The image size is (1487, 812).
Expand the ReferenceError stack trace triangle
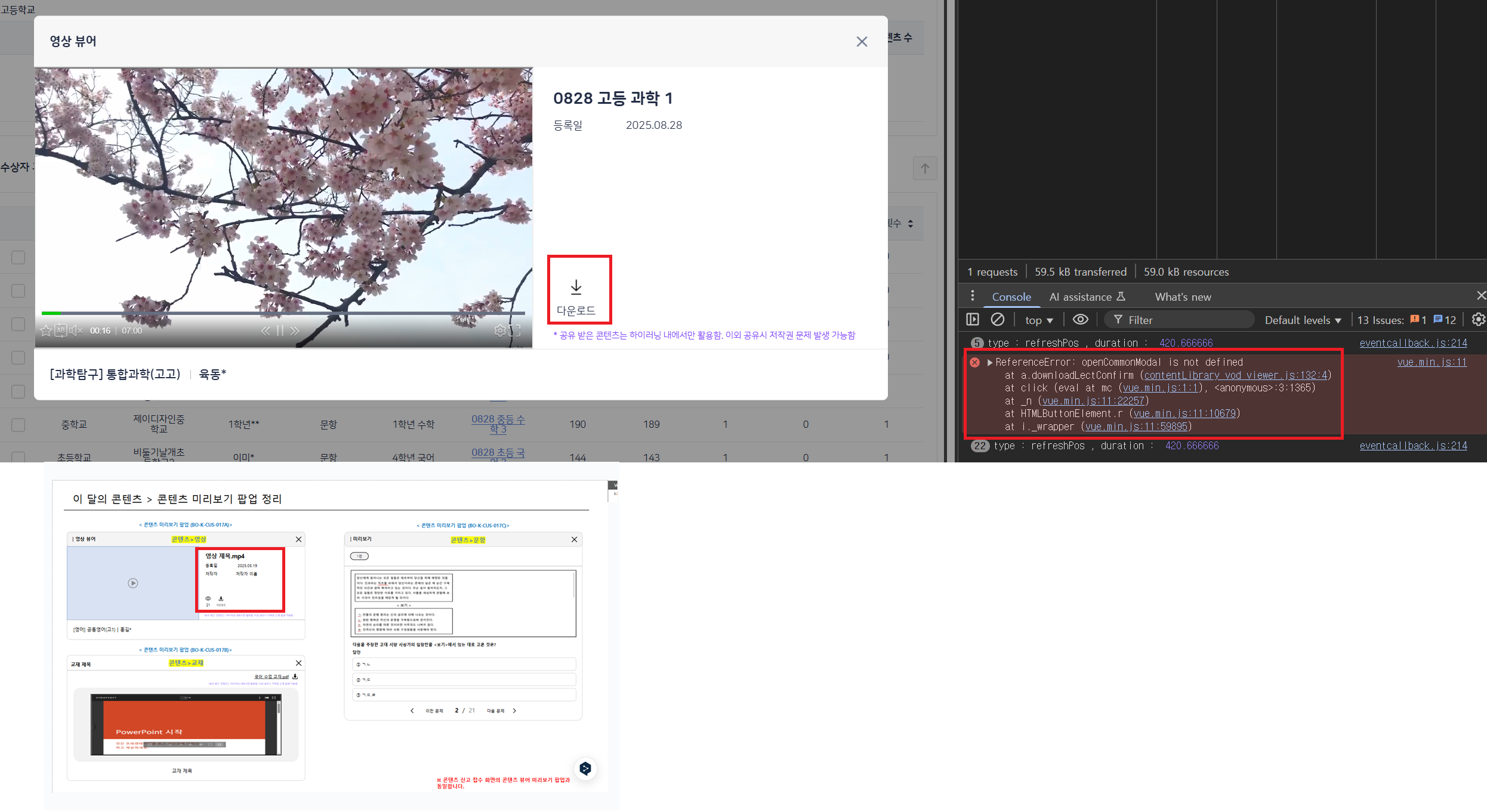tap(990, 362)
